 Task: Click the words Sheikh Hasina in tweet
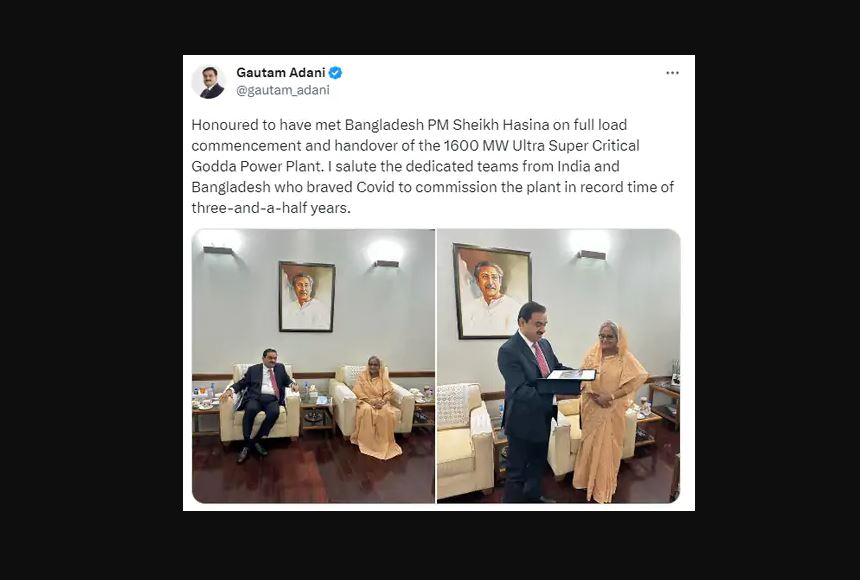point(501,125)
